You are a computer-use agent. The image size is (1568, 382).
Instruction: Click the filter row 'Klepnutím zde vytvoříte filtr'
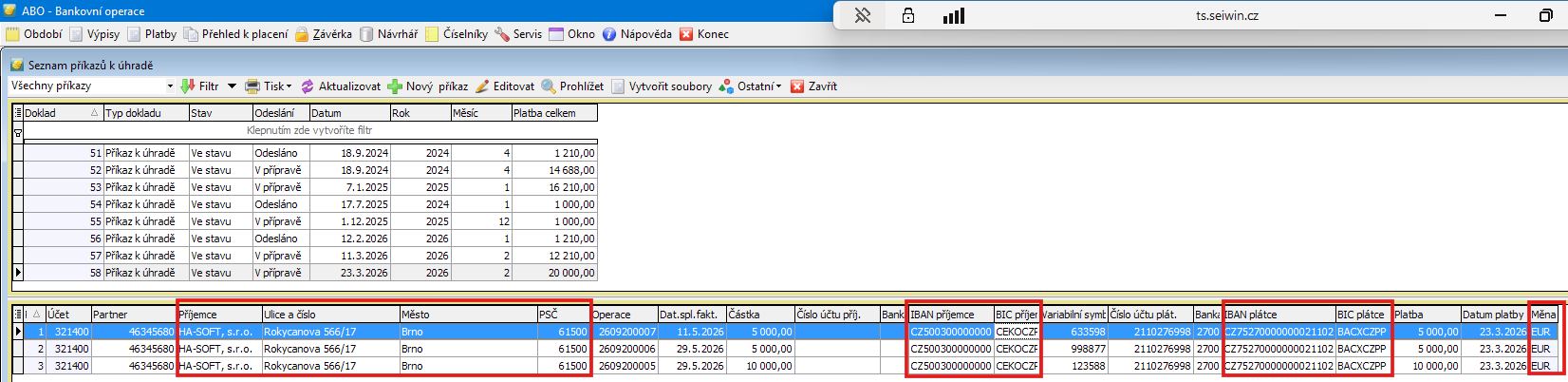(x=309, y=130)
